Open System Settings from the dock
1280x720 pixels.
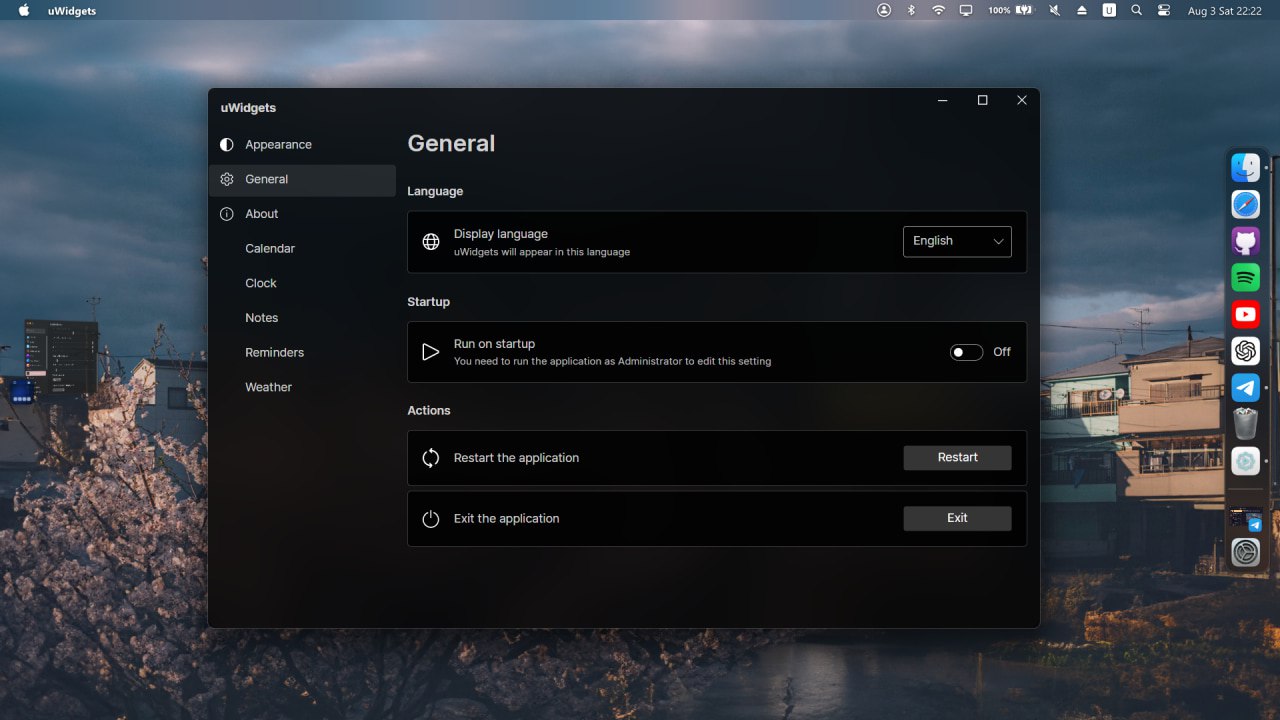pyautogui.click(x=1245, y=553)
